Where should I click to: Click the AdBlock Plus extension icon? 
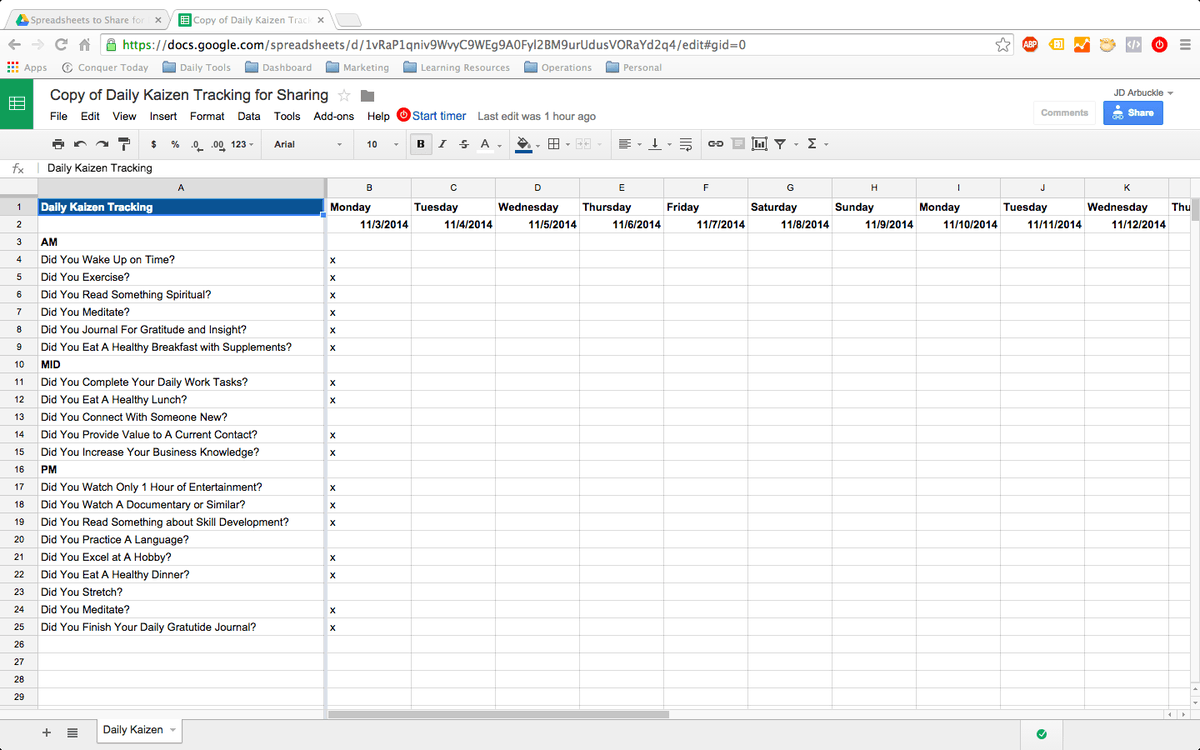pyautogui.click(x=1030, y=45)
